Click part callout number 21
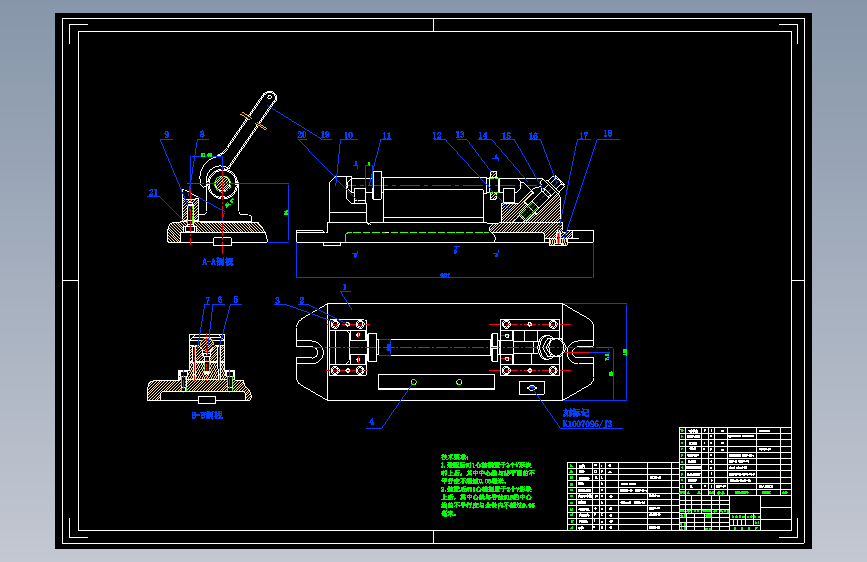 [x=153, y=192]
